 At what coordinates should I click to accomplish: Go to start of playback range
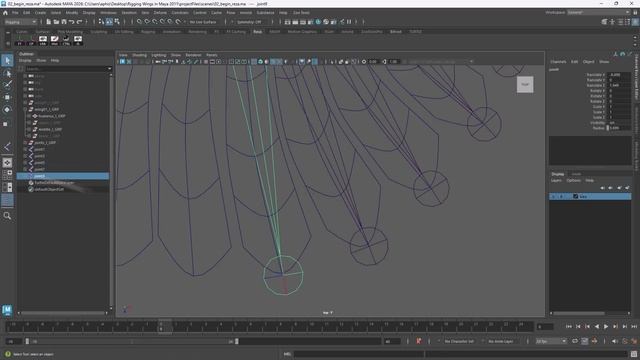569,327
